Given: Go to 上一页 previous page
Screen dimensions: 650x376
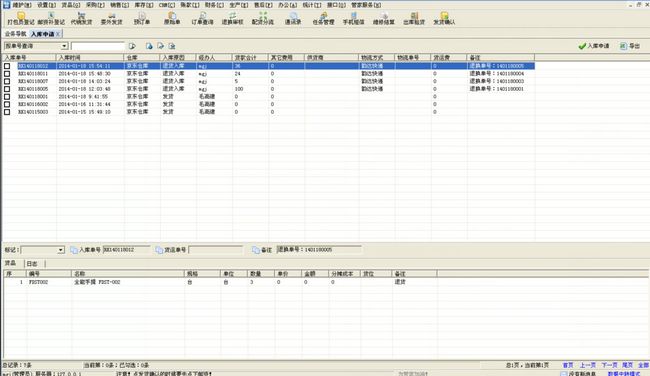Looking at the screenshot, I should 587,365.
